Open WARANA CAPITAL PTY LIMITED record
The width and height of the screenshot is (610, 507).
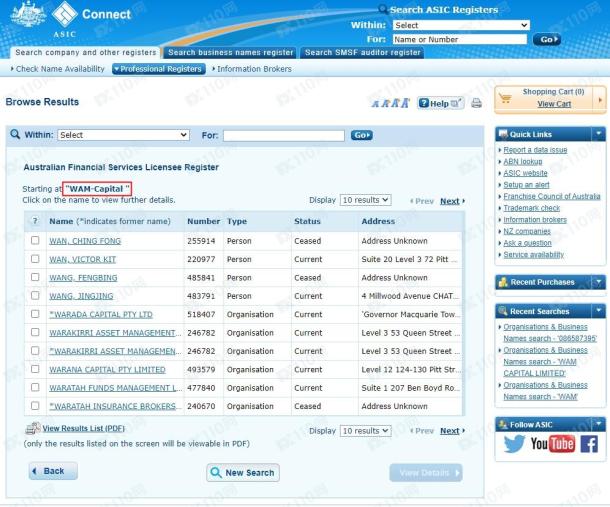point(107,370)
